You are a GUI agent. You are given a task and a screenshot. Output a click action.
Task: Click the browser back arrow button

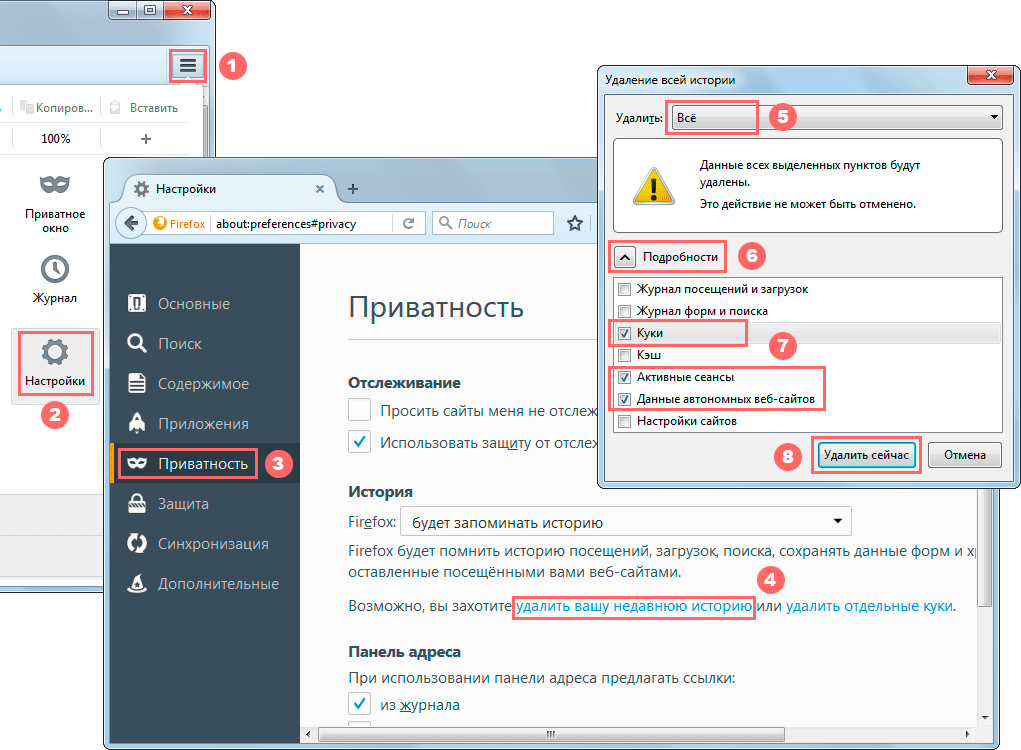131,223
